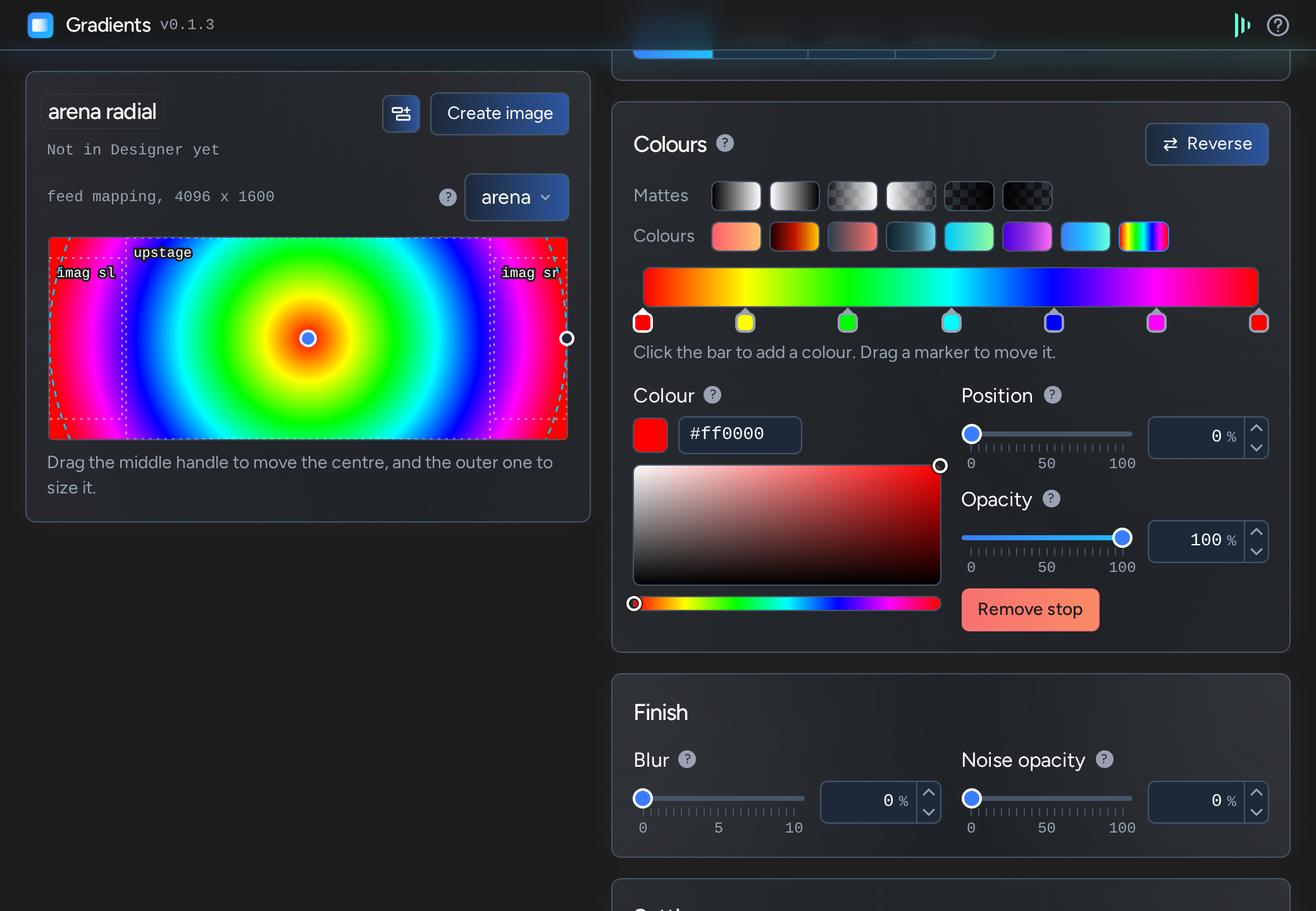
Task: Click the hex colour input field #ff0000
Action: 740,435
